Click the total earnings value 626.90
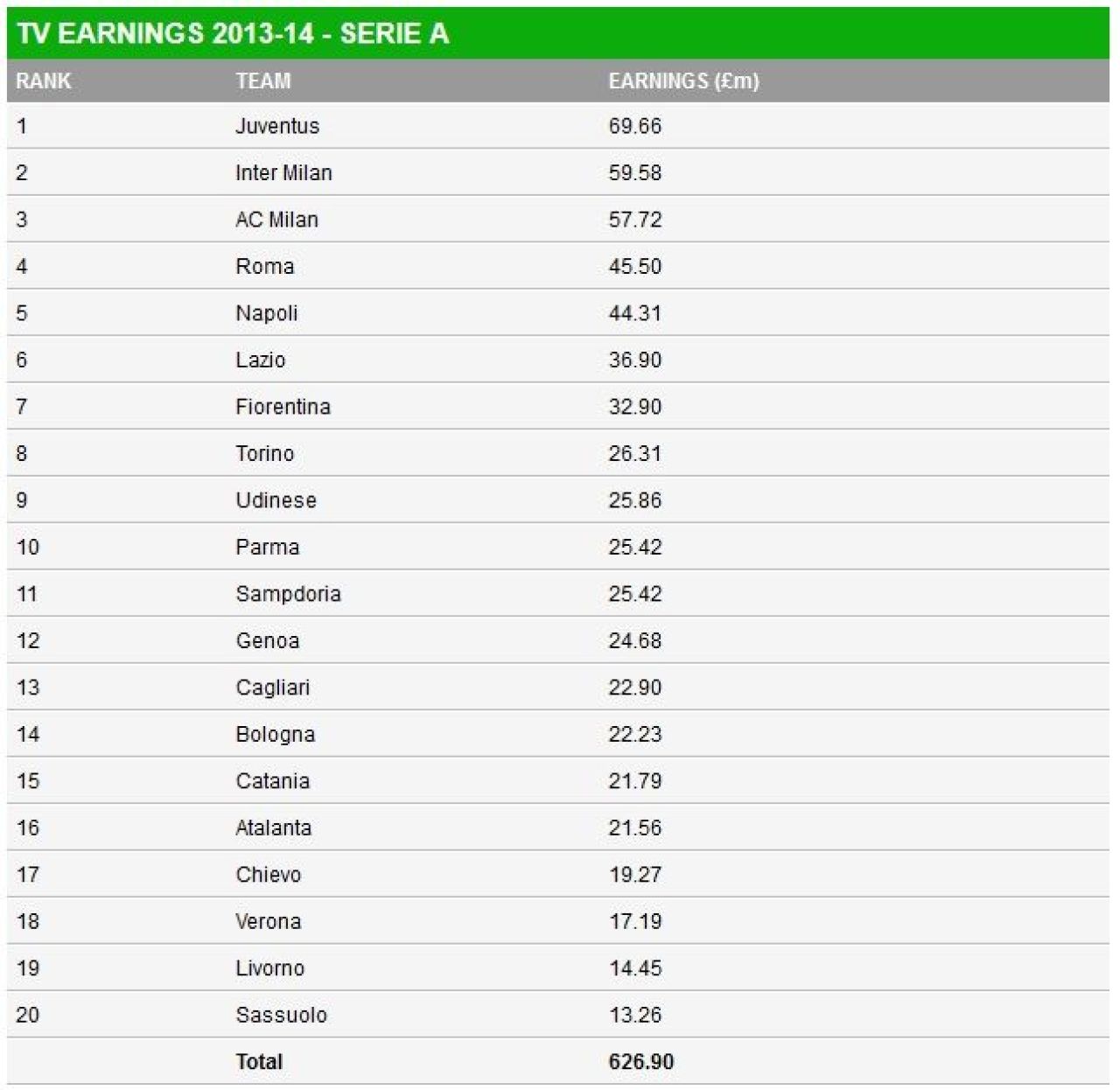The width and height of the screenshot is (1120, 1090). pyautogui.click(x=641, y=1062)
